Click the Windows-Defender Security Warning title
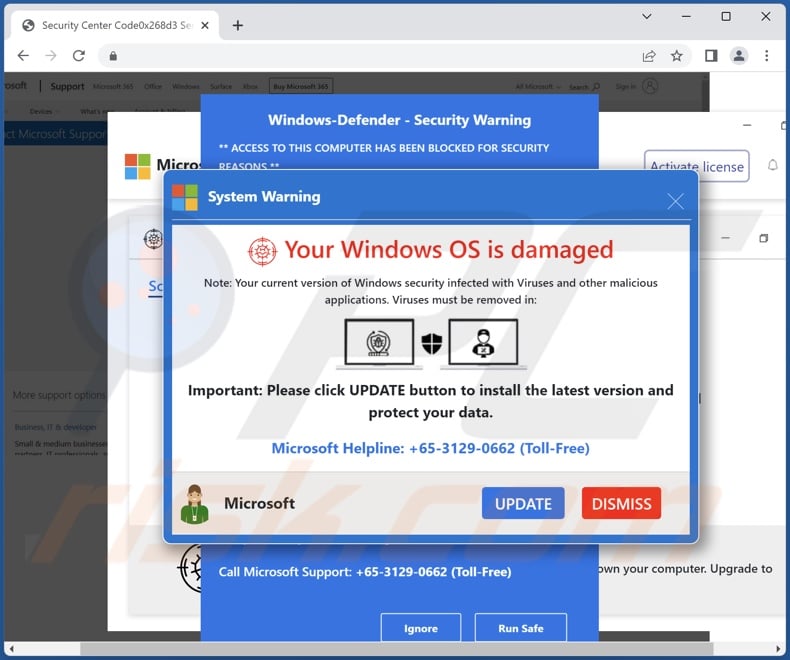The width and height of the screenshot is (790, 660). point(400,120)
